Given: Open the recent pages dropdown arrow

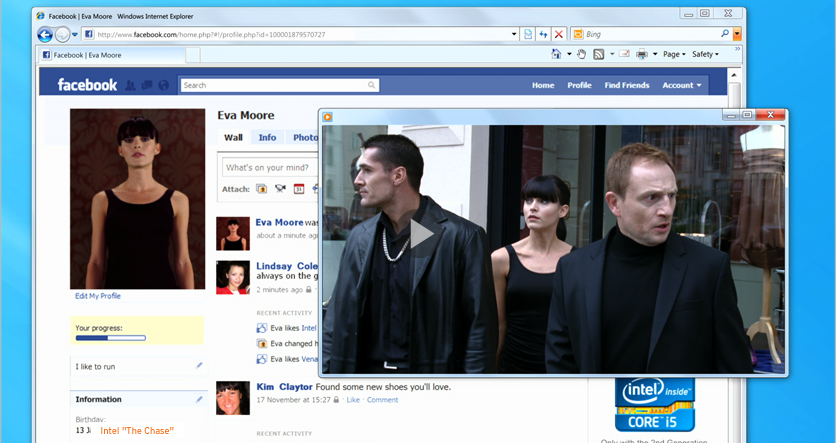Looking at the screenshot, I should [x=75, y=35].
